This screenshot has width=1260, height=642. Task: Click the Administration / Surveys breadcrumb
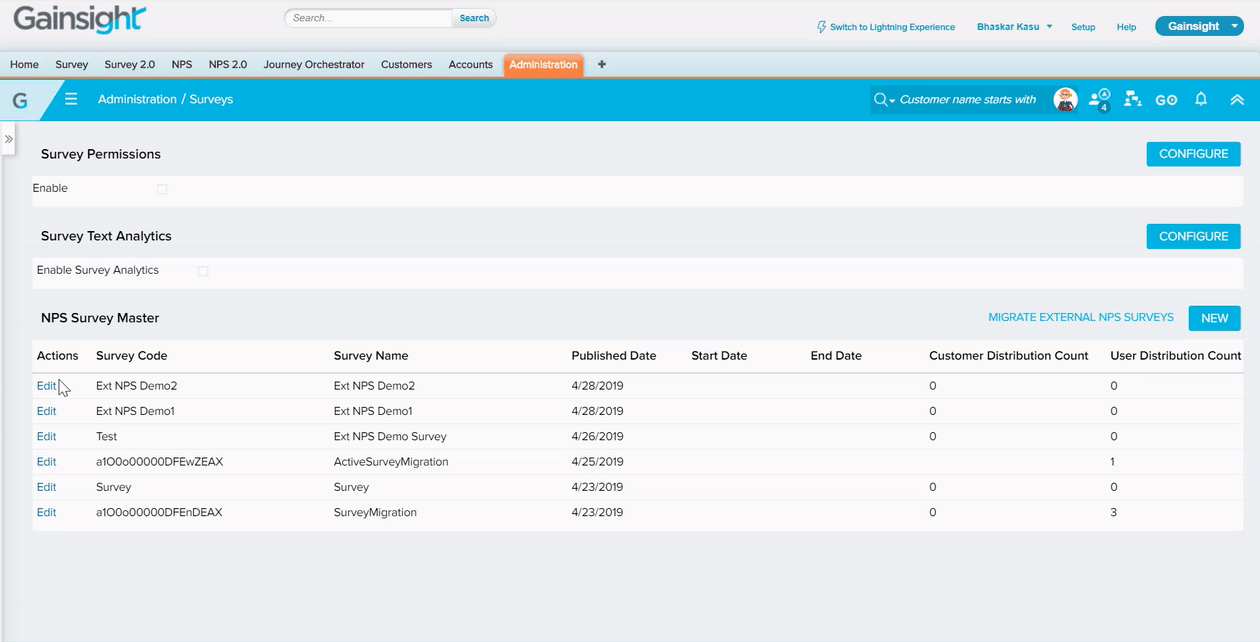[x=165, y=99]
